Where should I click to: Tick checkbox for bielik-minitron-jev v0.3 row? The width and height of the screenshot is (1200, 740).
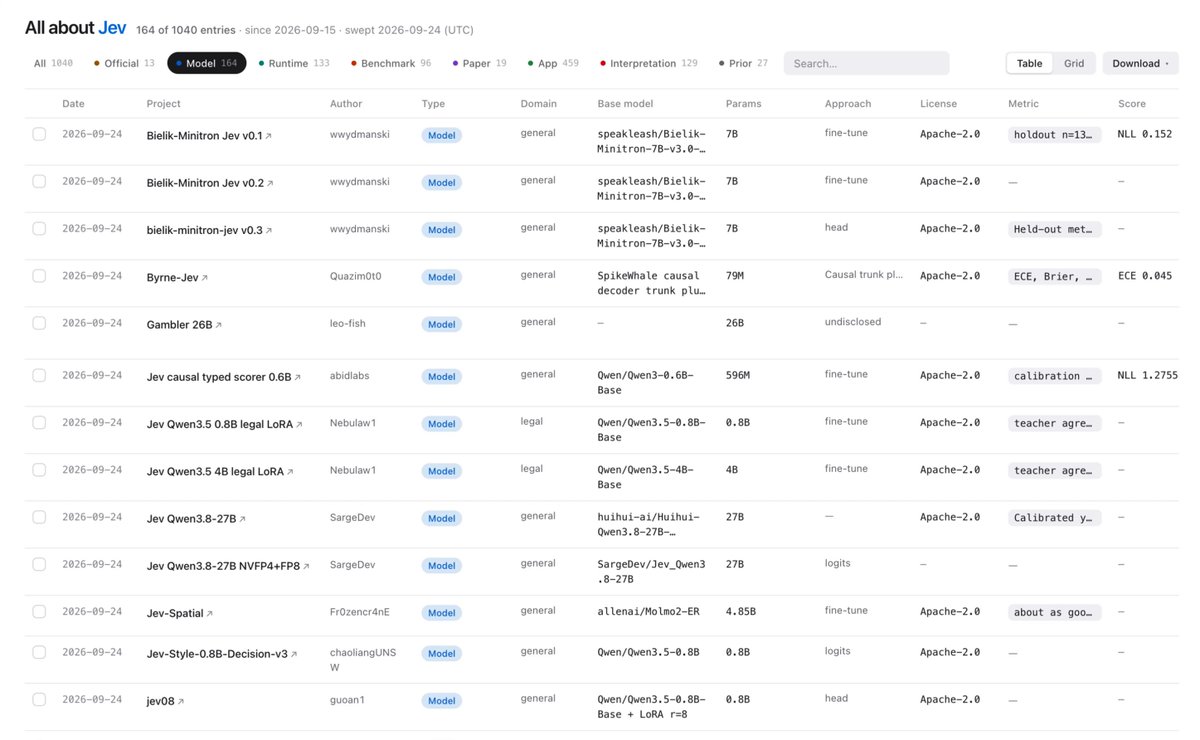pyautogui.click(x=39, y=228)
